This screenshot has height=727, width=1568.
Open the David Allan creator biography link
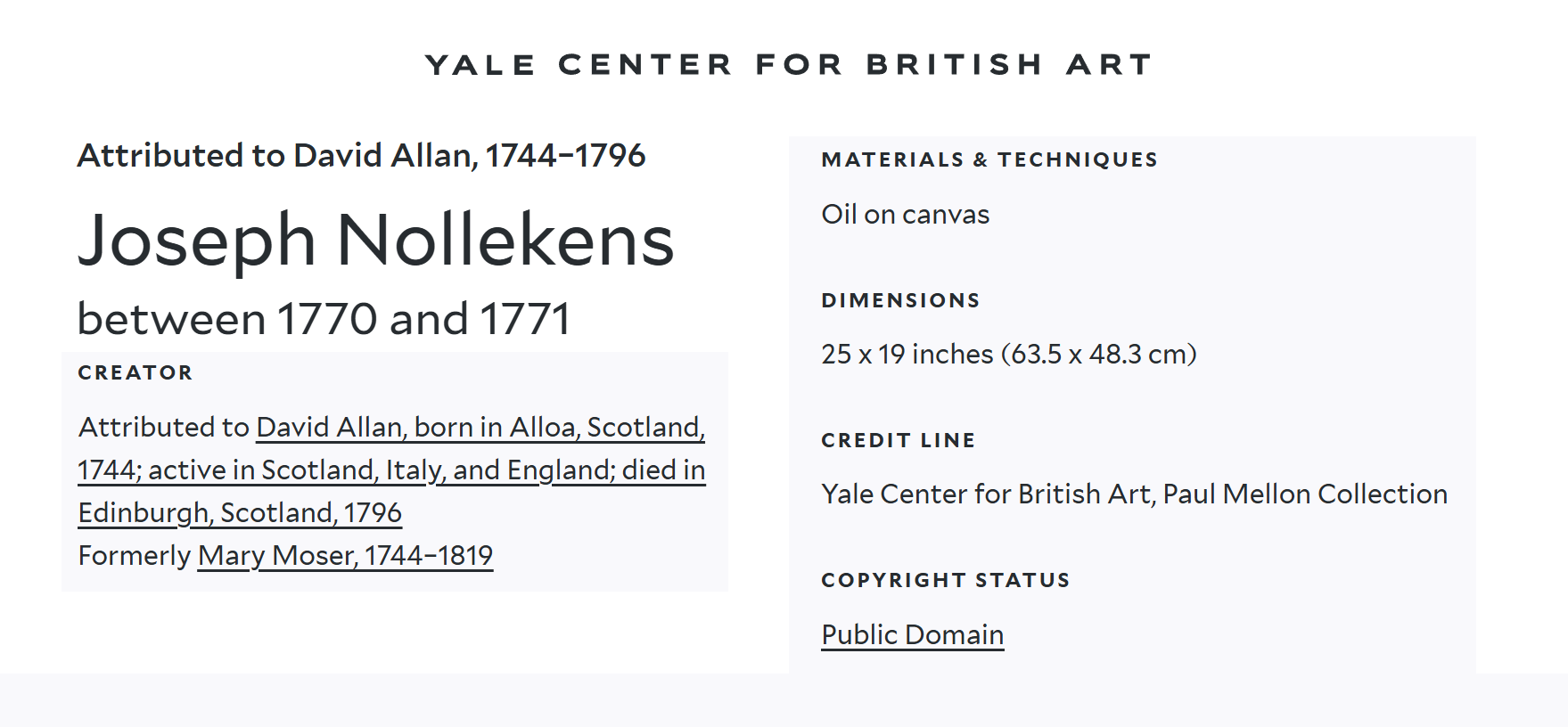[480, 428]
